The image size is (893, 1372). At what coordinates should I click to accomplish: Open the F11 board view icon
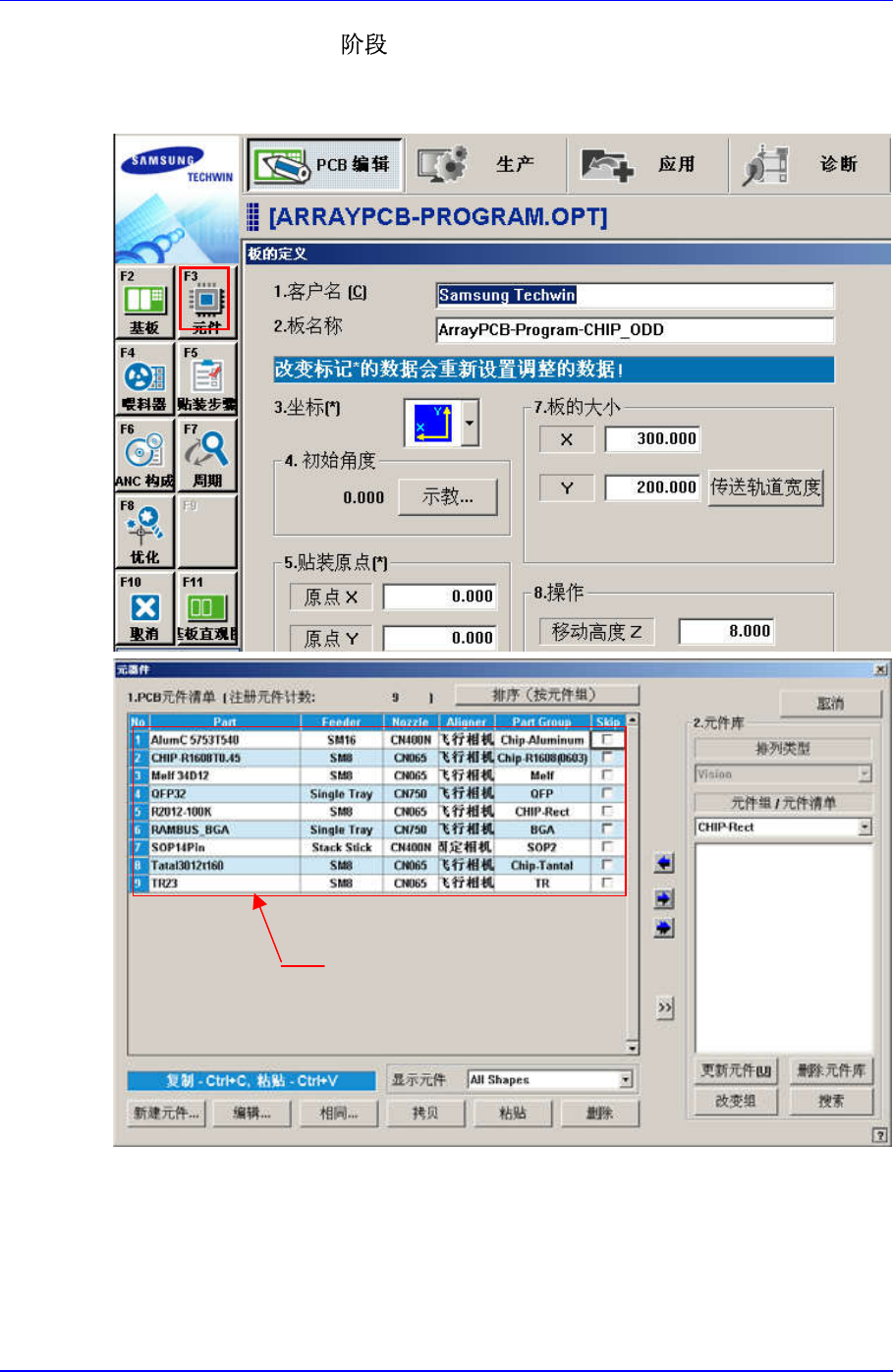click(x=206, y=608)
